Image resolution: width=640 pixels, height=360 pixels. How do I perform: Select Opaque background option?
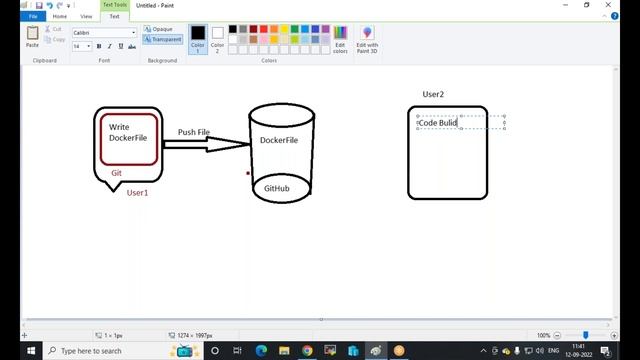(158, 29)
